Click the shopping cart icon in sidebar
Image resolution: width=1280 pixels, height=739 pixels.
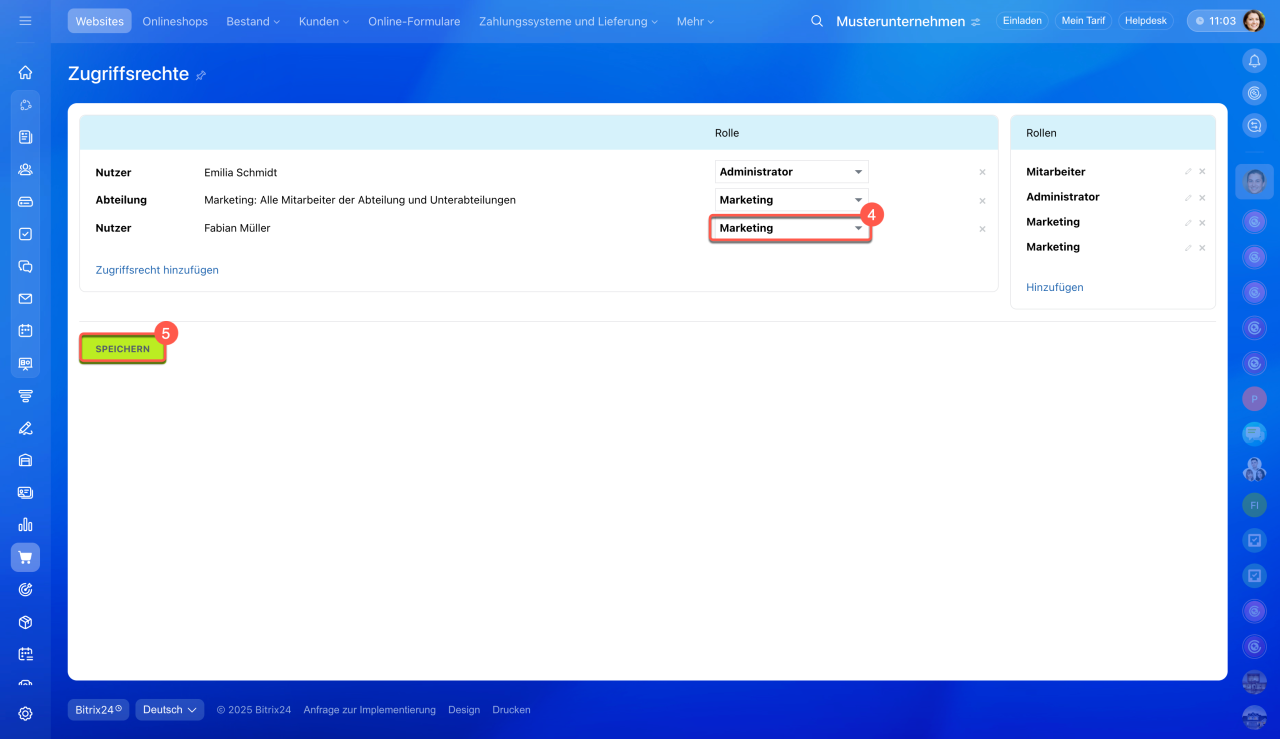25,557
